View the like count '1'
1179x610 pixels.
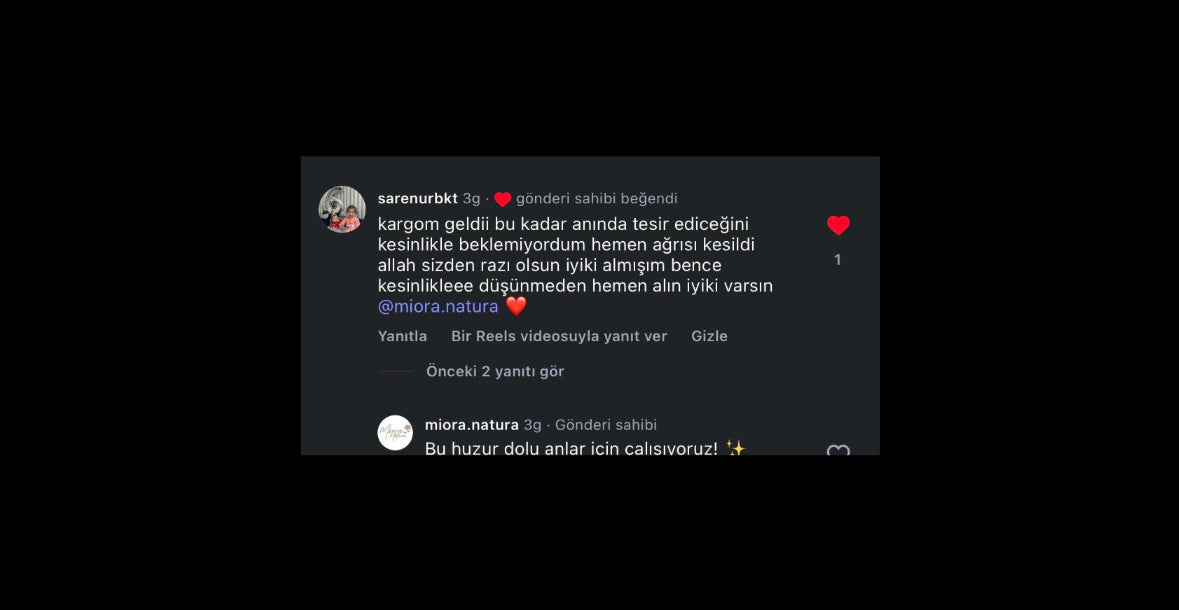tap(838, 259)
